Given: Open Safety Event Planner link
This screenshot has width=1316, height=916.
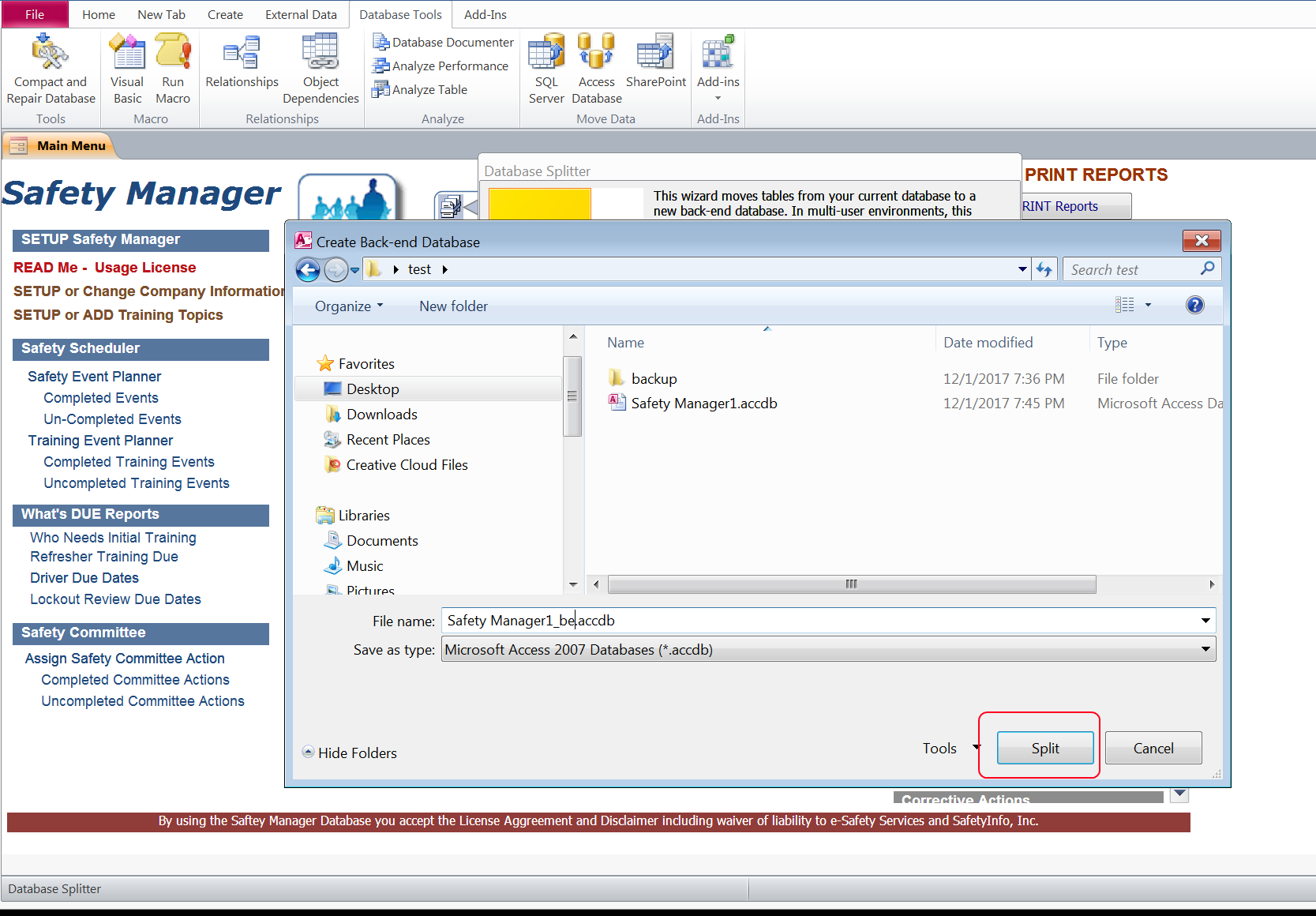Looking at the screenshot, I should pyautogui.click(x=94, y=377).
